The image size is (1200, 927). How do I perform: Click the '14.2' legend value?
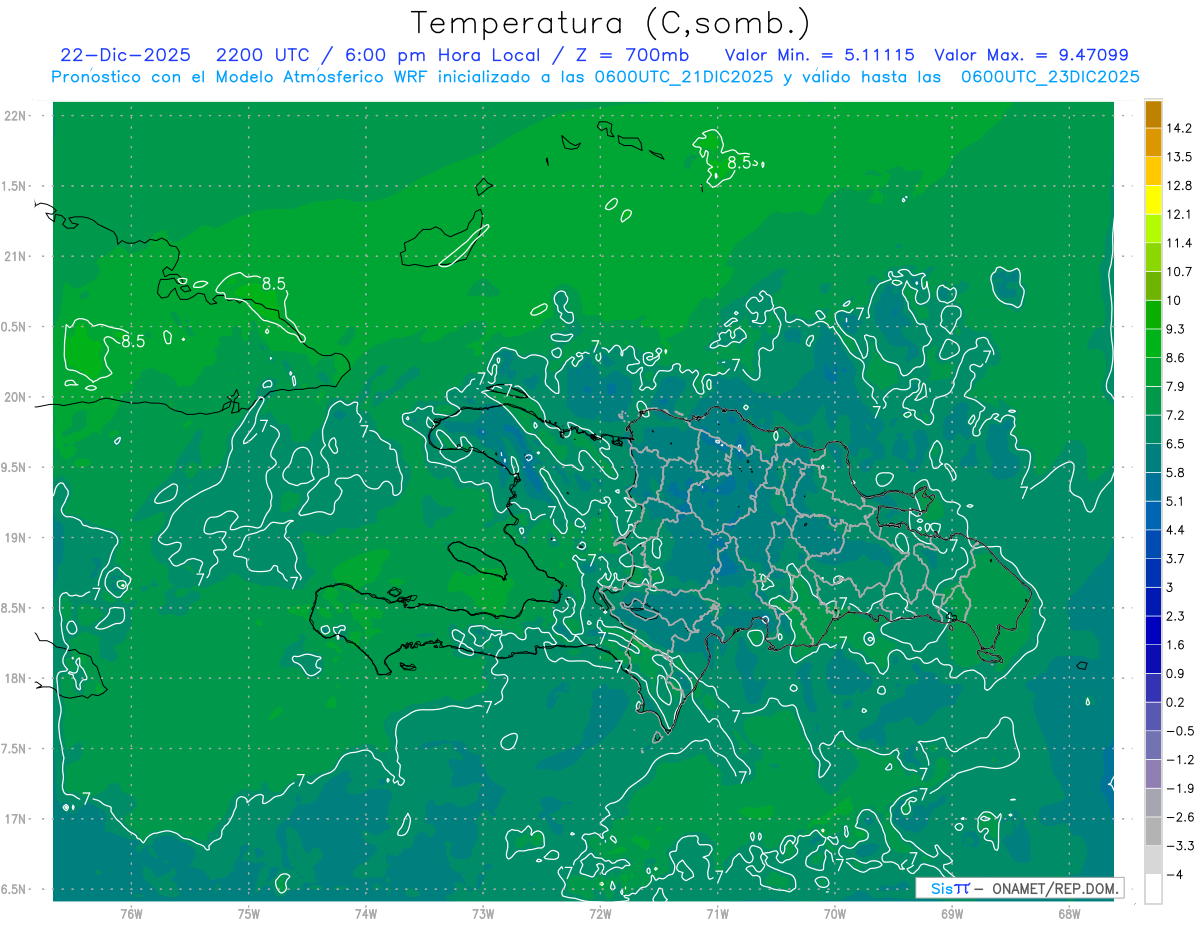coord(1181,128)
